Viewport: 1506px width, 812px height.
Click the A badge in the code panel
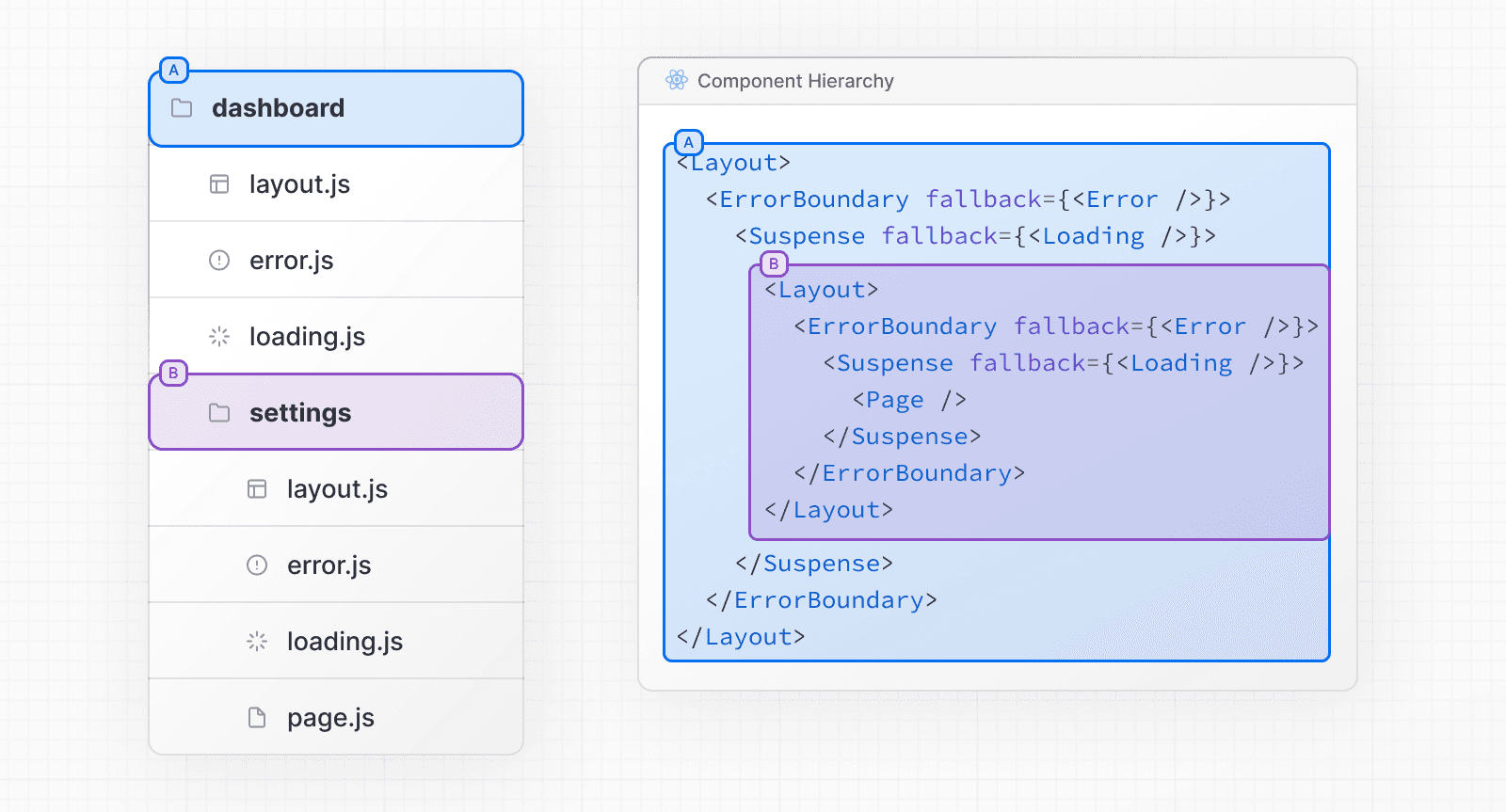tap(689, 143)
